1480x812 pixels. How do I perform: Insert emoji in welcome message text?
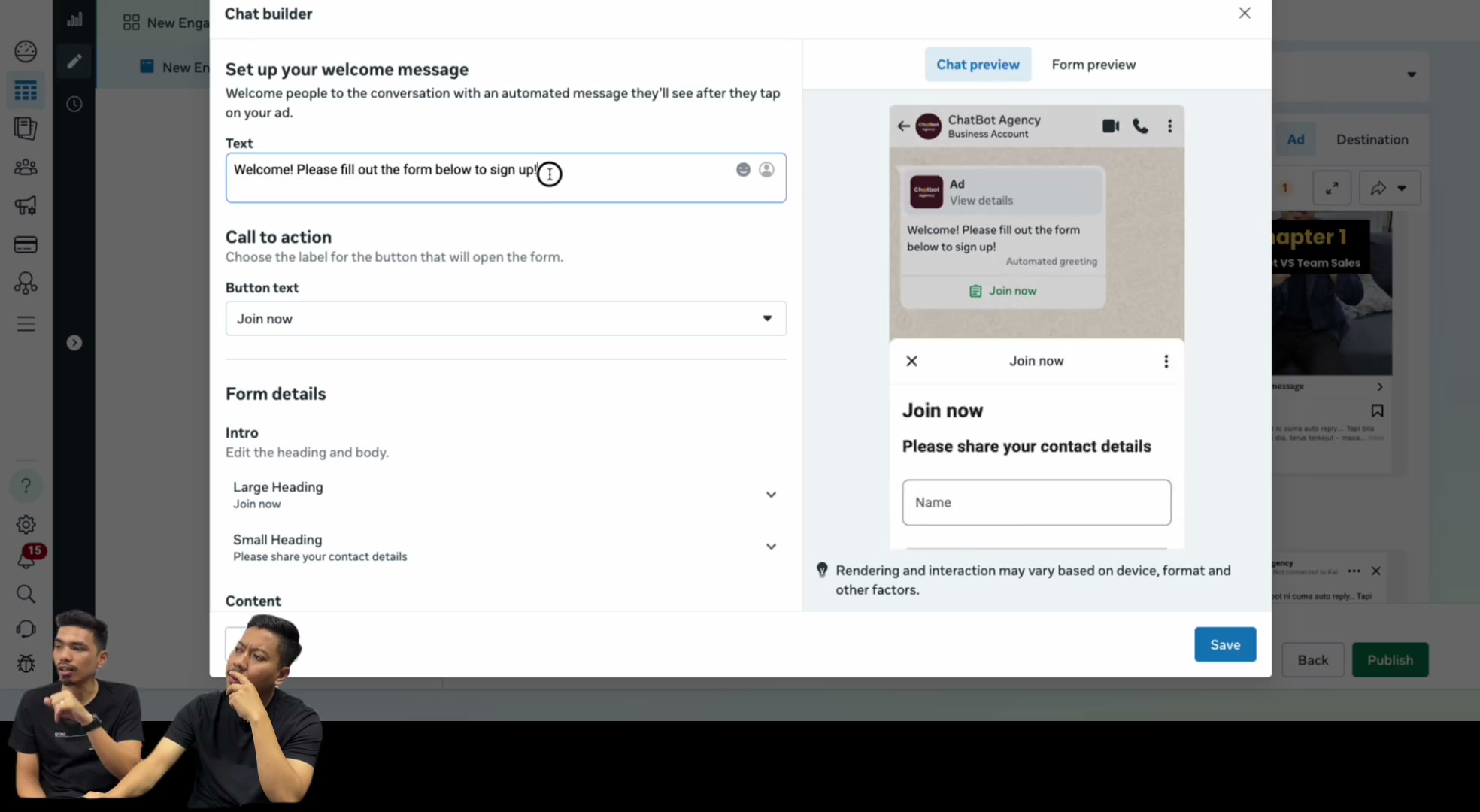pyautogui.click(x=743, y=170)
